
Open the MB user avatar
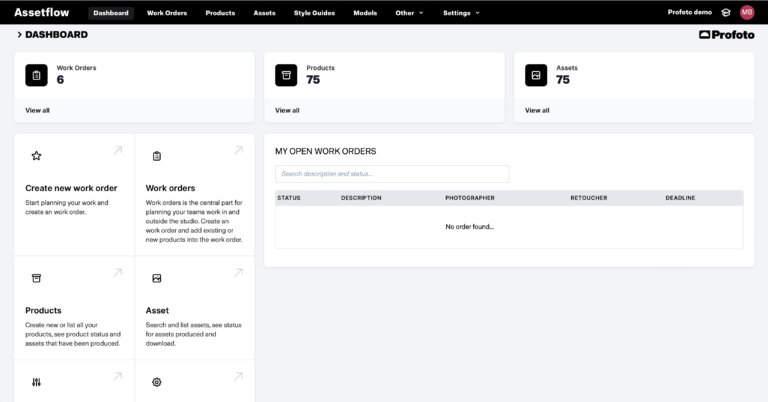pyautogui.click(x=747, y=12)
